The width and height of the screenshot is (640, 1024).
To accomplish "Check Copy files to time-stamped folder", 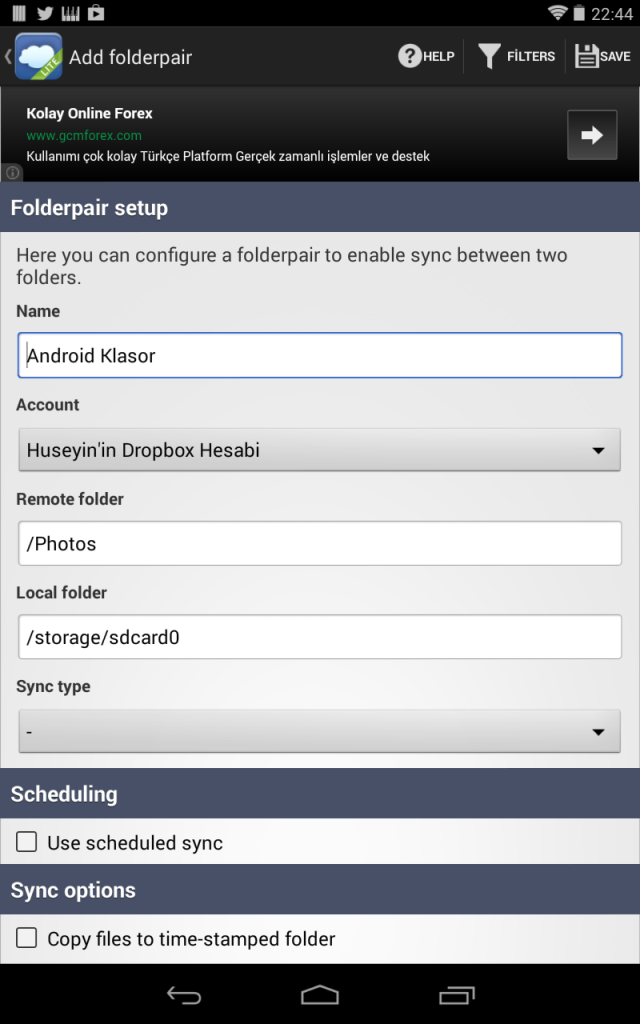I will pyautogui.click(x=27, y=939).
